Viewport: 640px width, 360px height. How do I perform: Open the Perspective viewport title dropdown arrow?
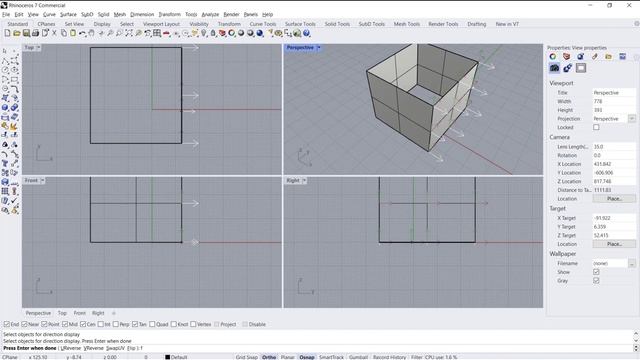tap(319, 47)
